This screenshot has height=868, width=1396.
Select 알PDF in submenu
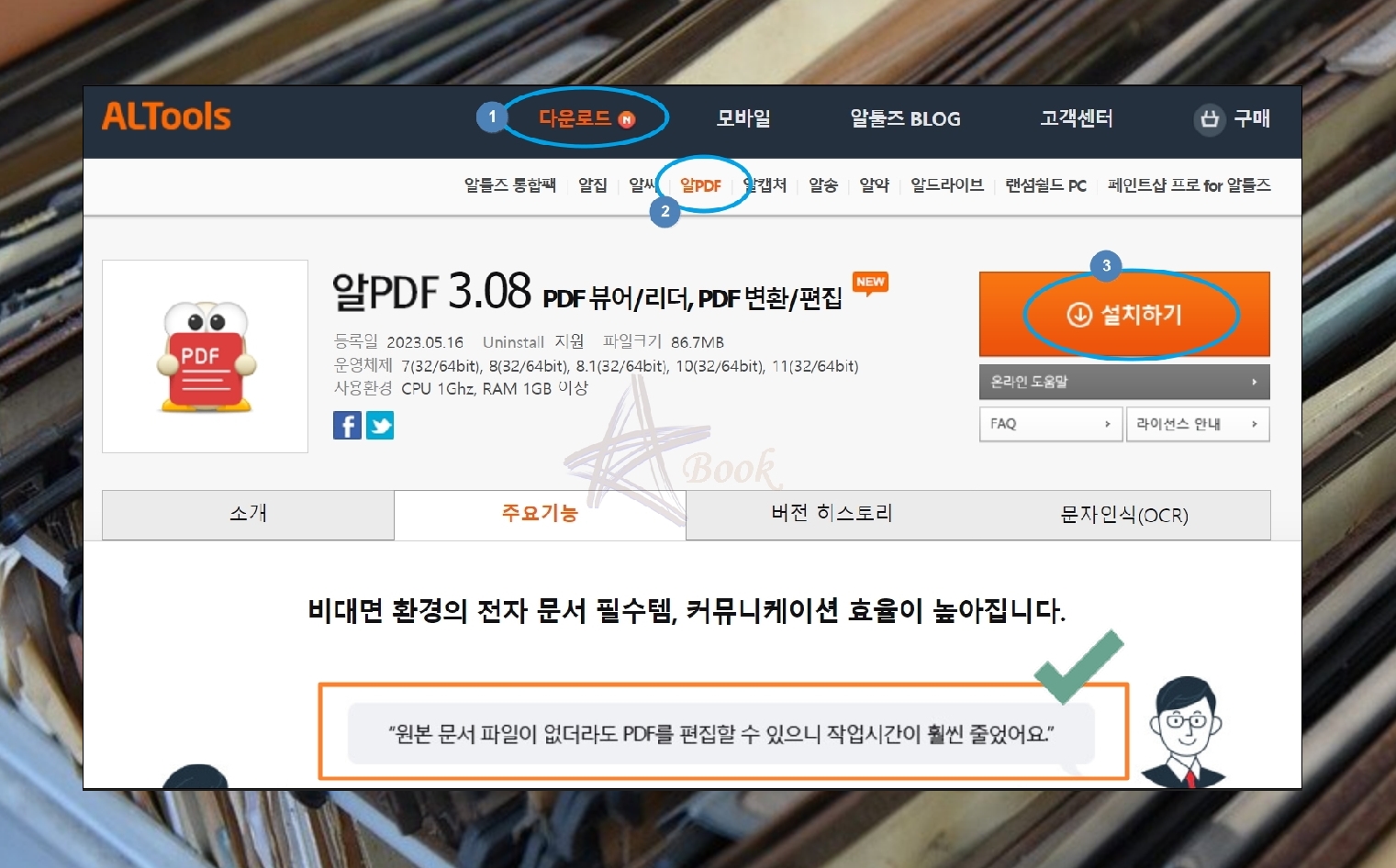pos(700,185)
